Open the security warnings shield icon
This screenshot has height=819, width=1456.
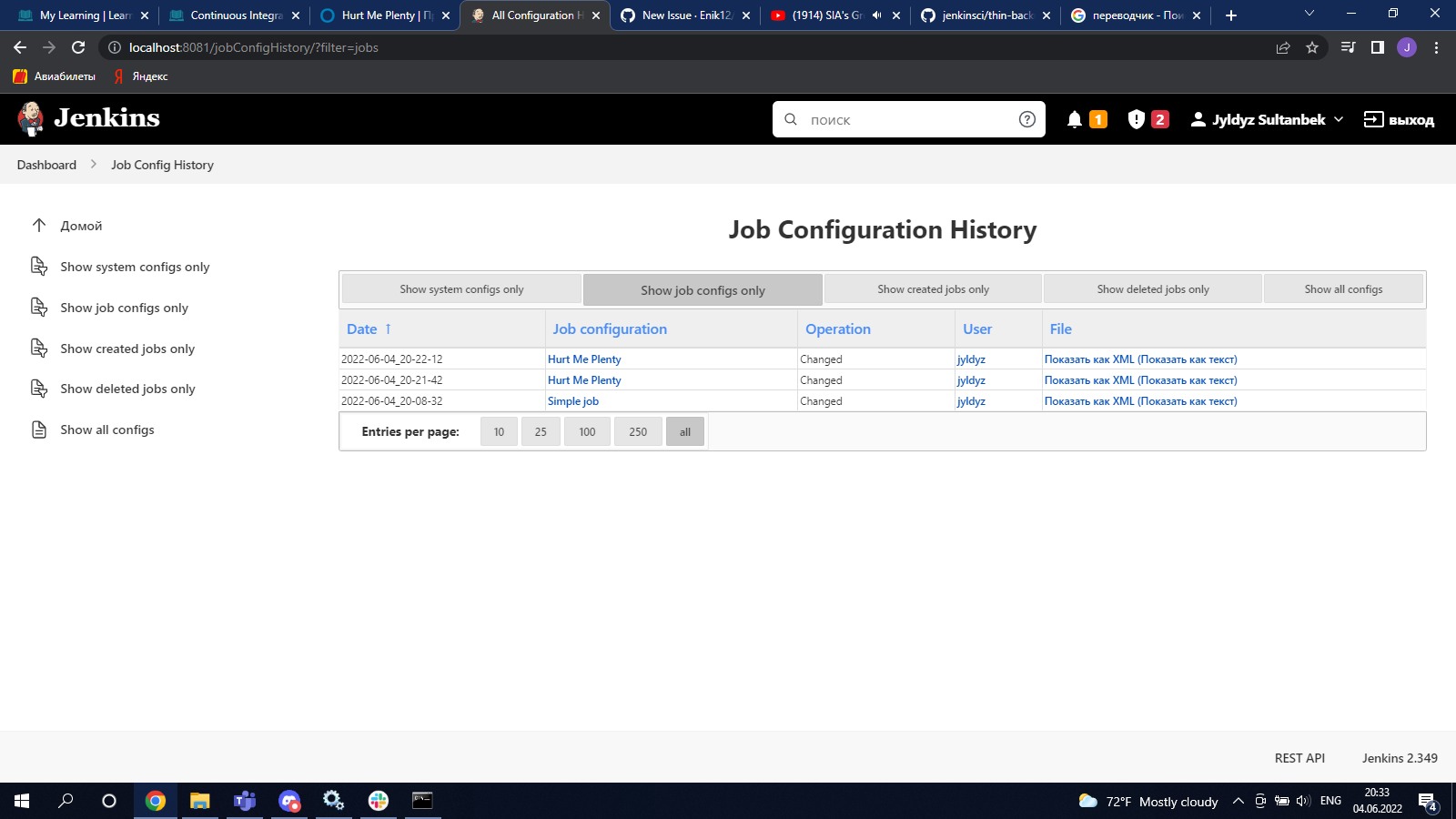(x=1136, y=119)
